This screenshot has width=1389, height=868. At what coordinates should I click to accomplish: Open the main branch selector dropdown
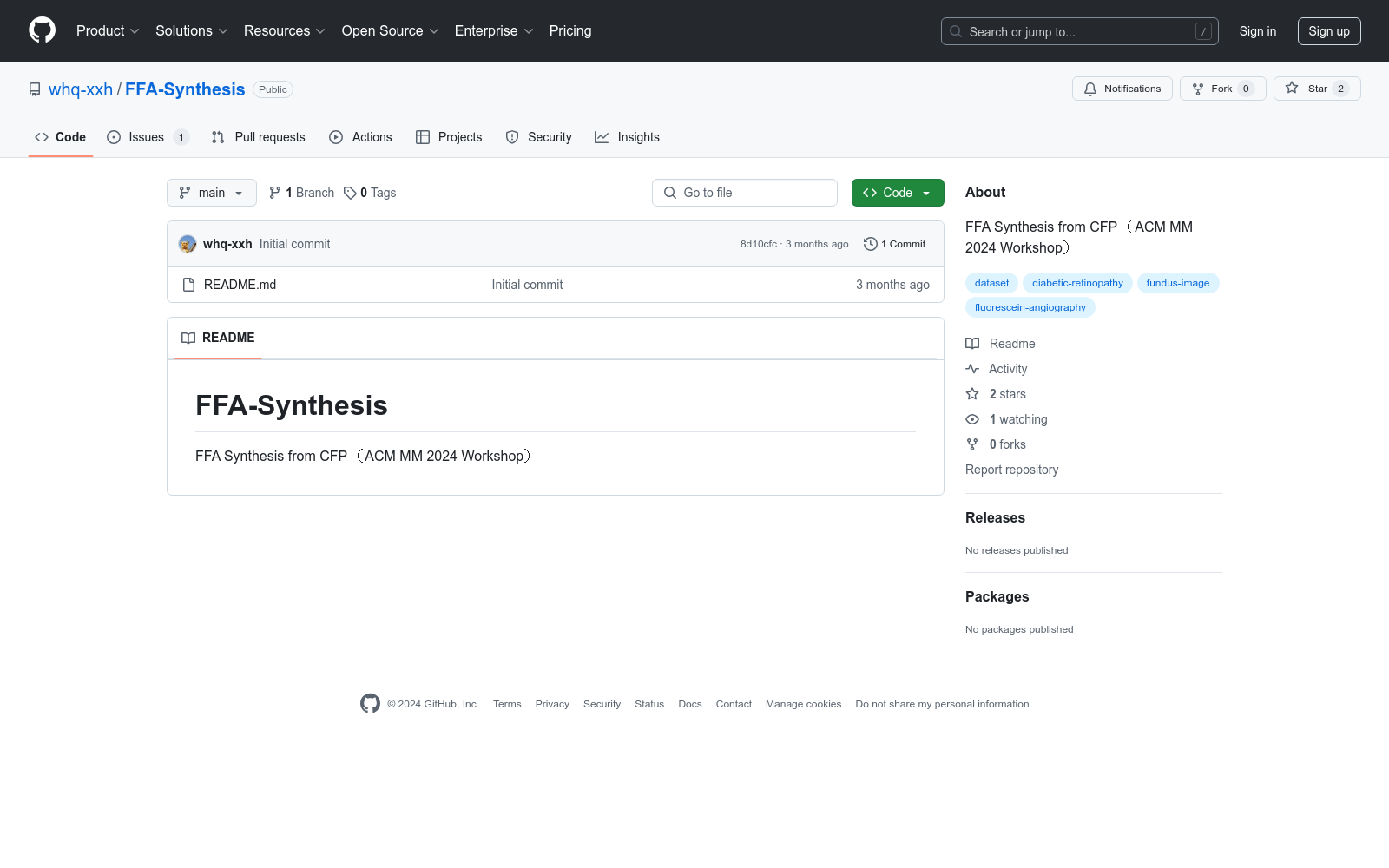(212, 193)
